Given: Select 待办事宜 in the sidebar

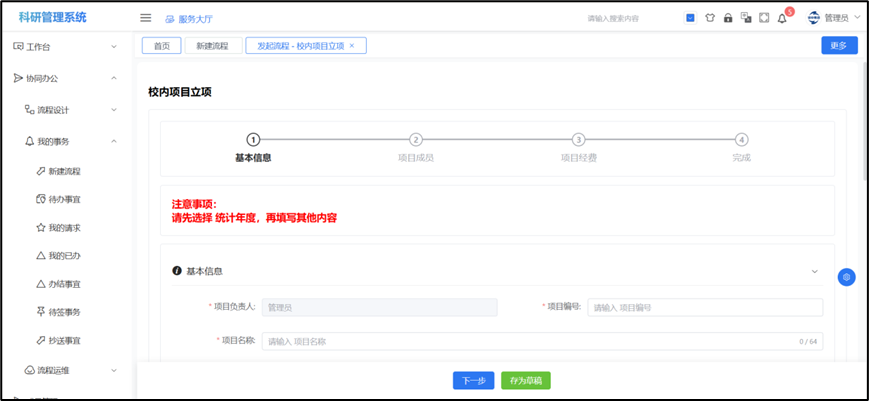Looking at the screenshot, I should click(64, 200).
